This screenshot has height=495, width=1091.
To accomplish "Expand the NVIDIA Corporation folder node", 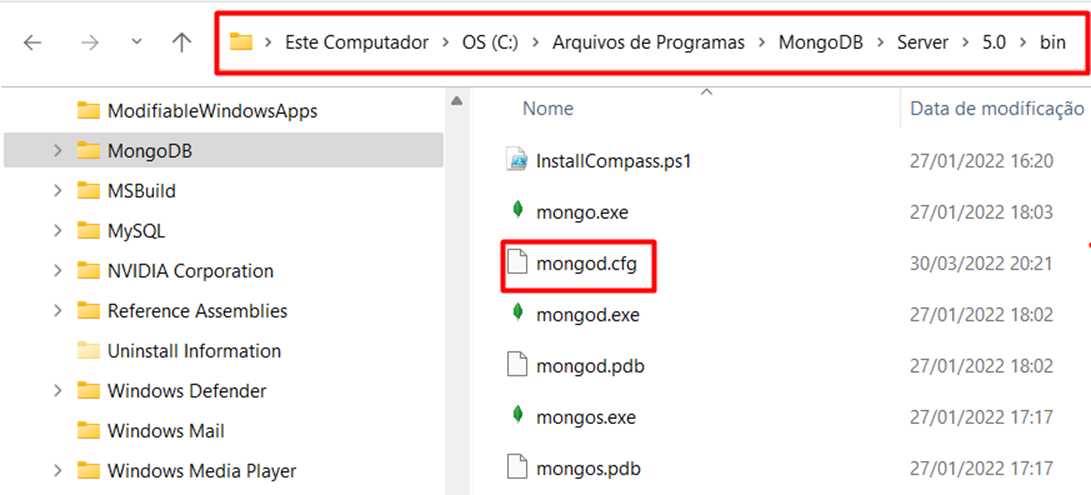I will tap(58, 271).
